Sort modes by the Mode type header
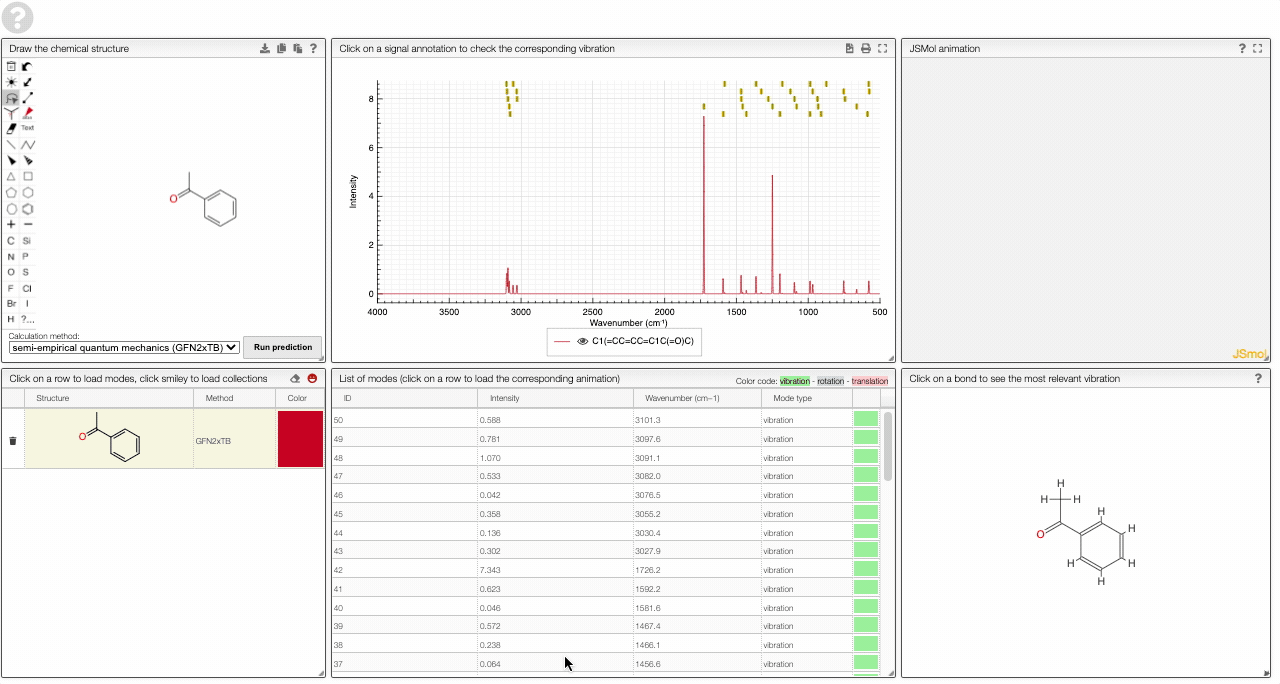This screenshot has width=1280, height=684. 806,398
